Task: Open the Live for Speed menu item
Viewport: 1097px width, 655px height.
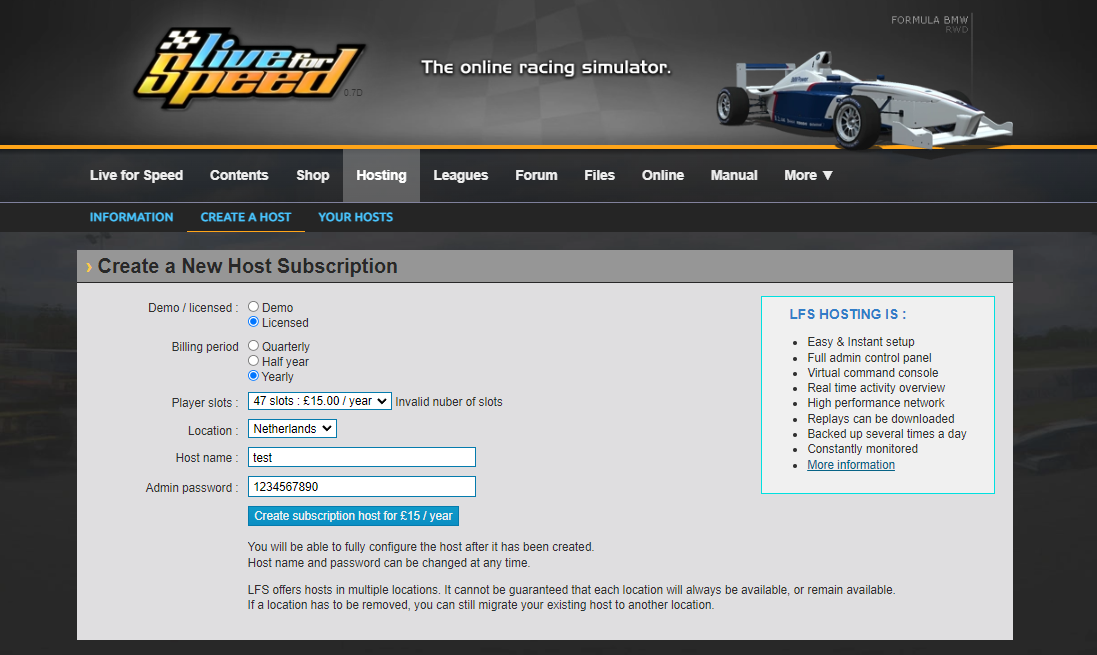Action: point(136,176)
